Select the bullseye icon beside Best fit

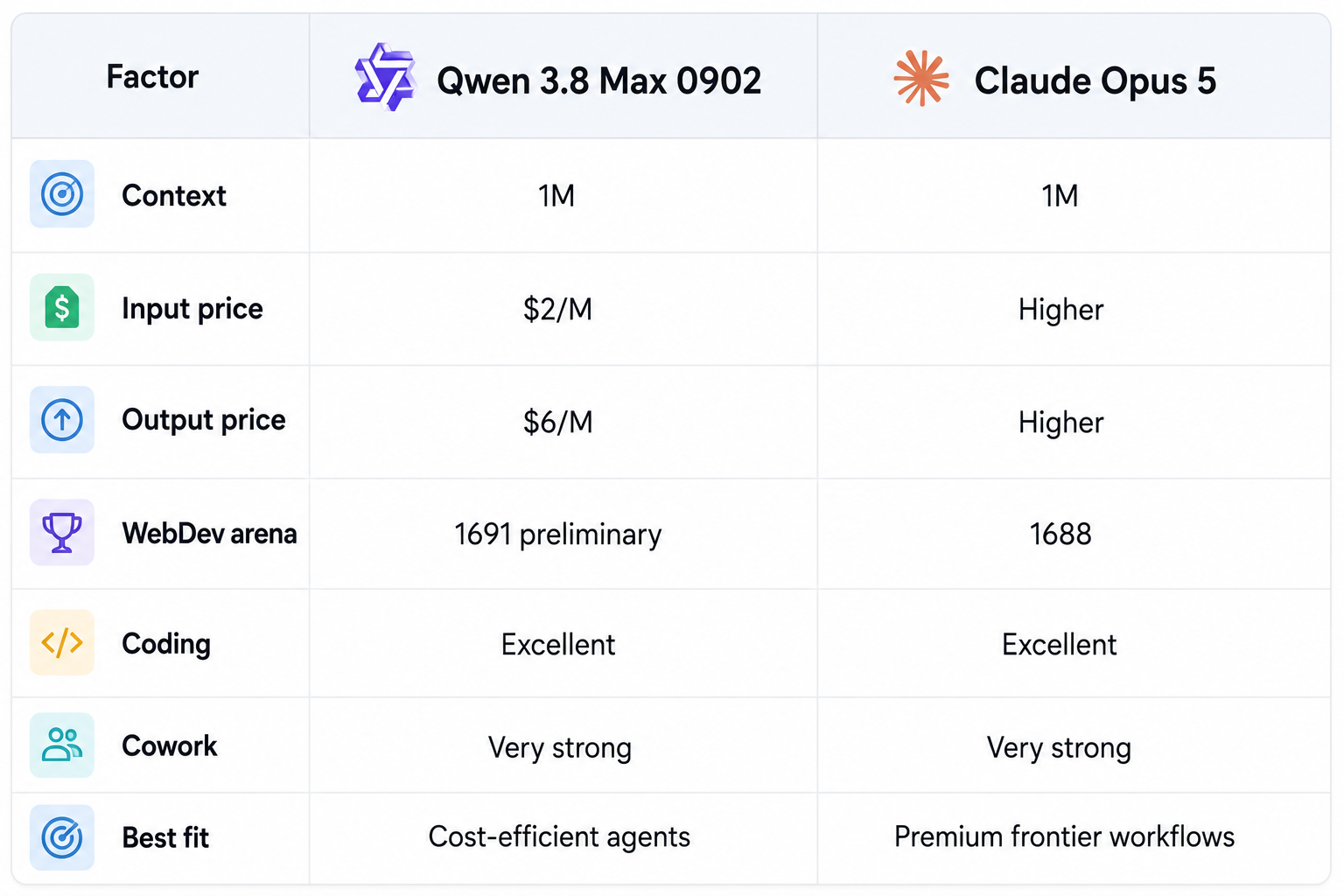62,837
